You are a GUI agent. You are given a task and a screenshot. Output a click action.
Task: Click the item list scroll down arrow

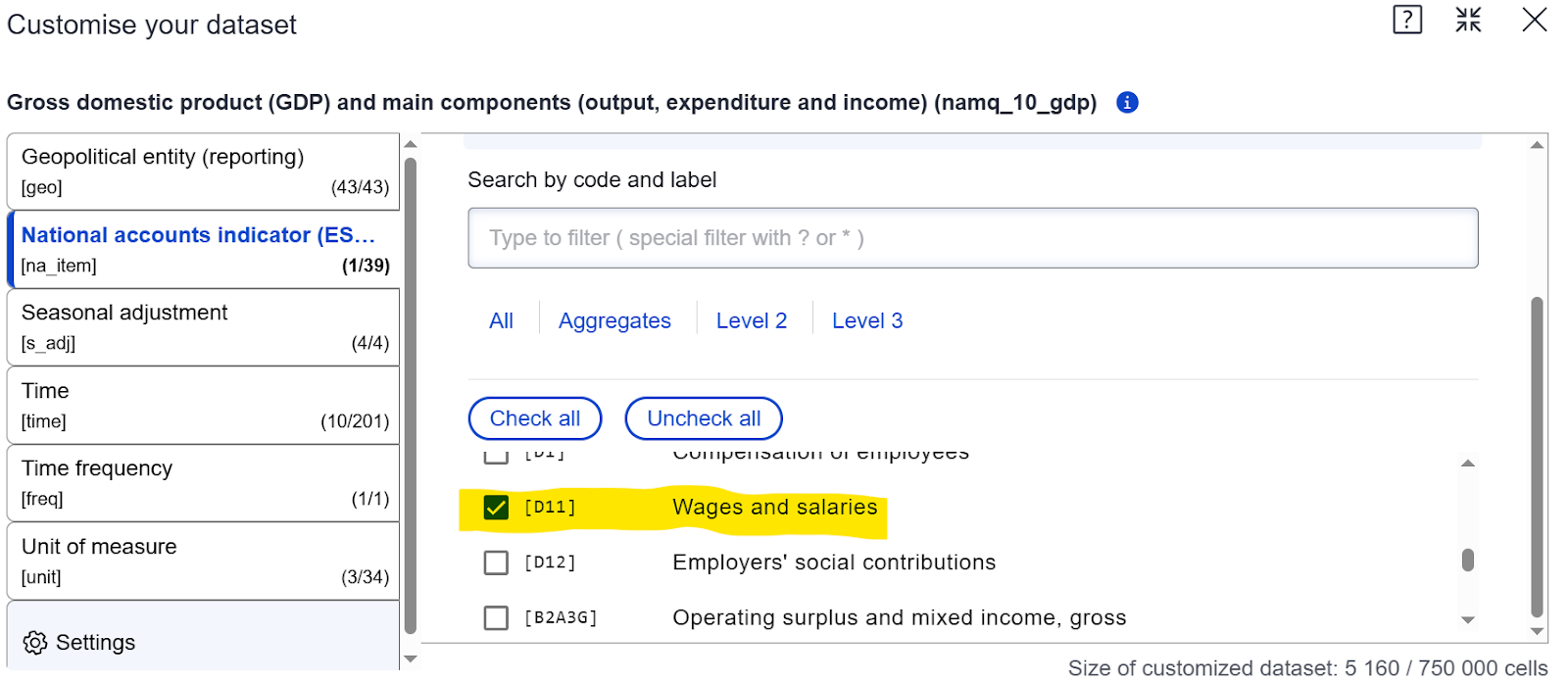(x=1468, y=619)
